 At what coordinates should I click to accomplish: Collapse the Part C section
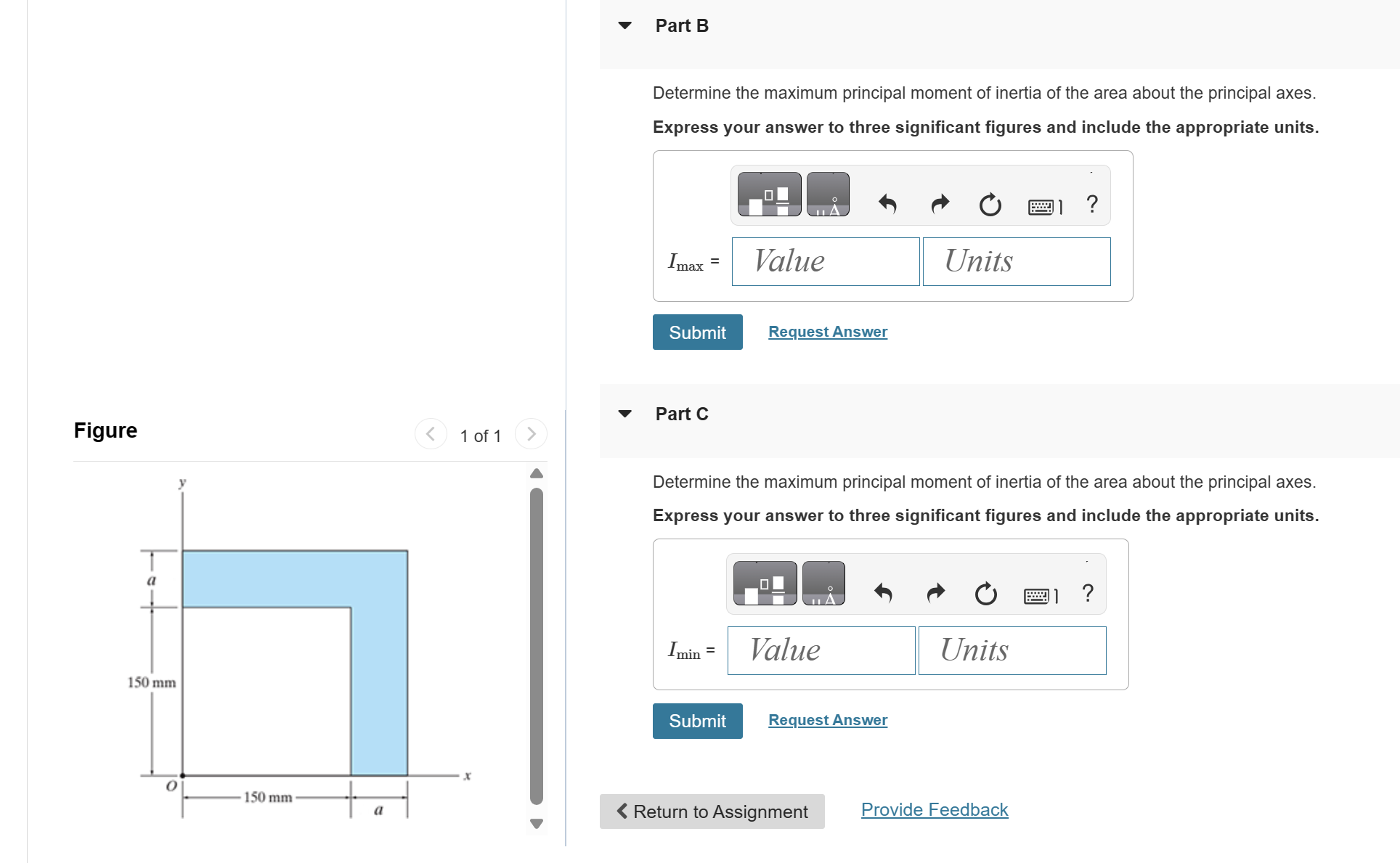626,414
